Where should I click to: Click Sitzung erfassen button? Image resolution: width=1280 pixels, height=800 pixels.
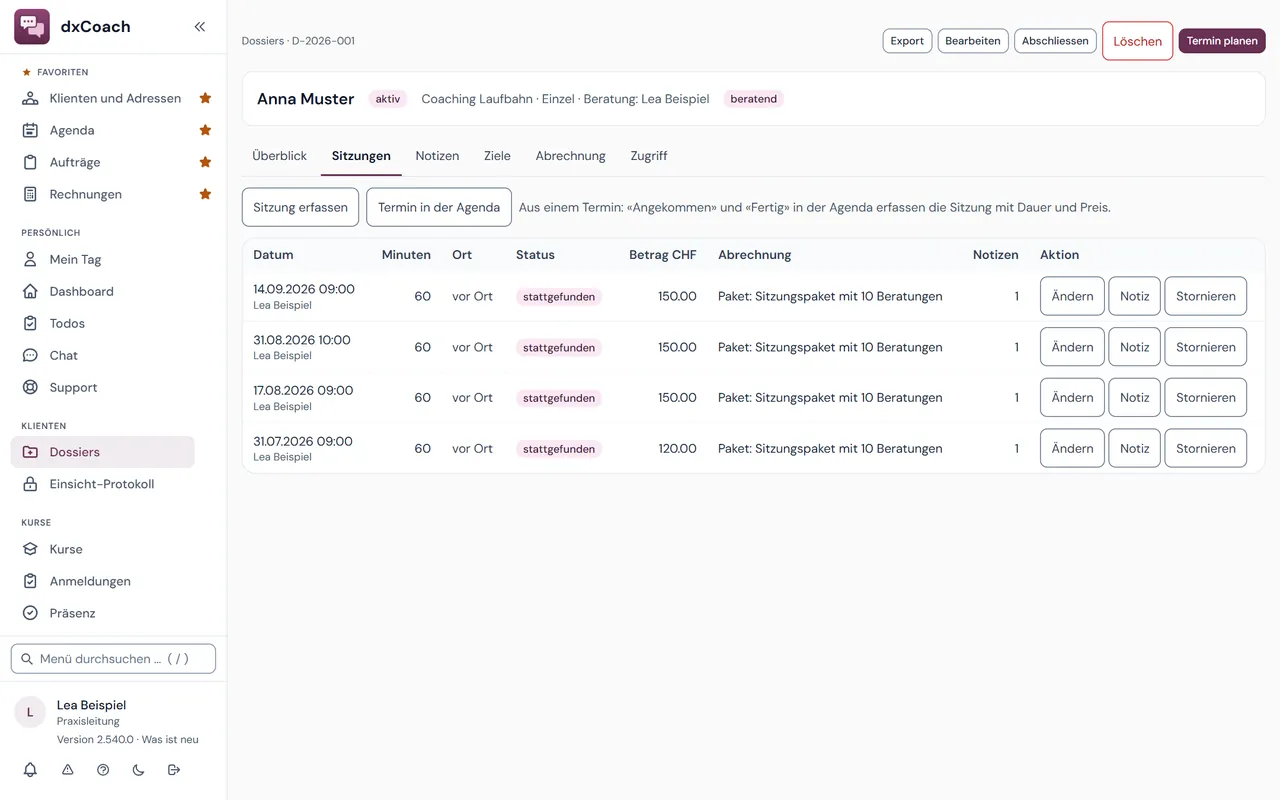point(300,207)
